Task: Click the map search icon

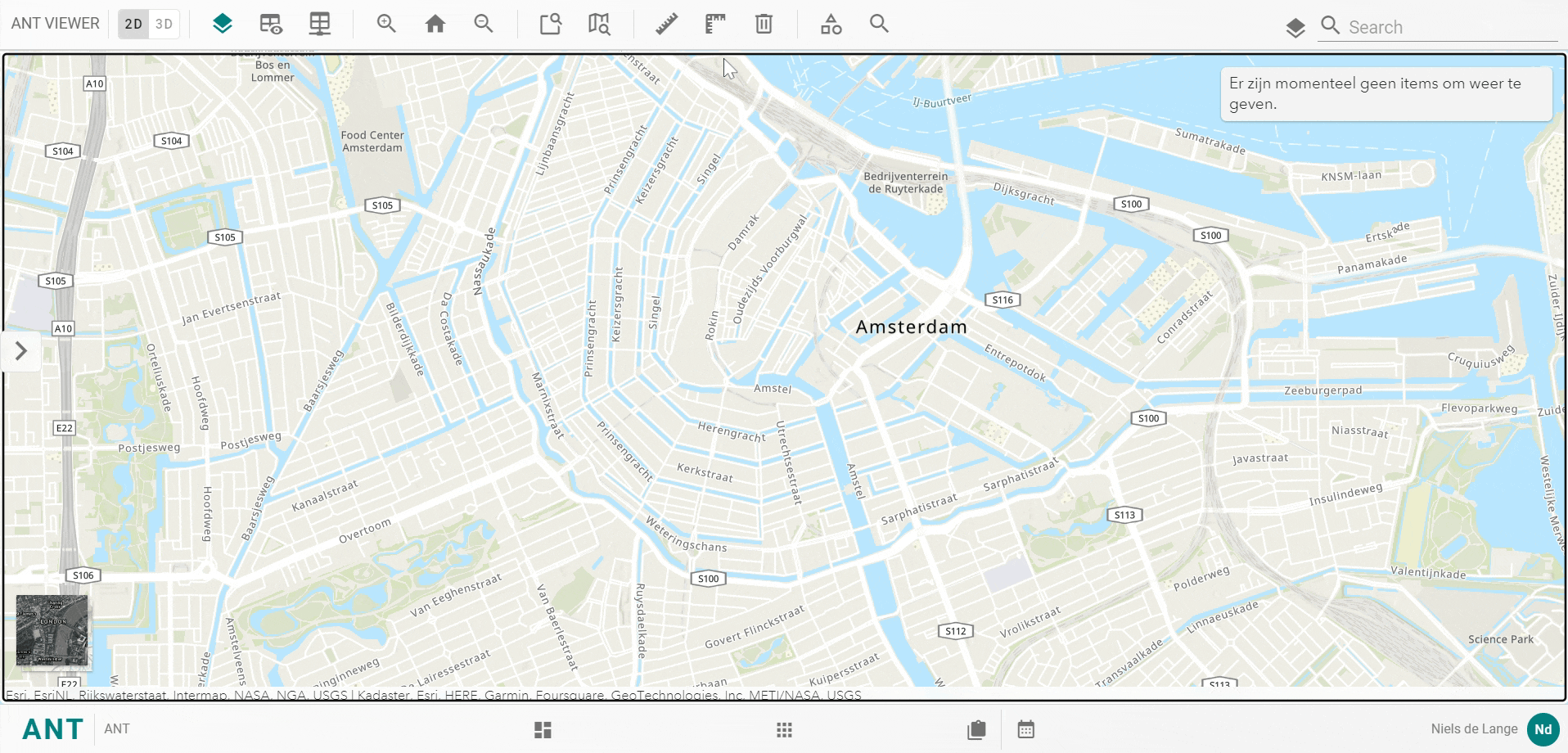Action: 879,24
